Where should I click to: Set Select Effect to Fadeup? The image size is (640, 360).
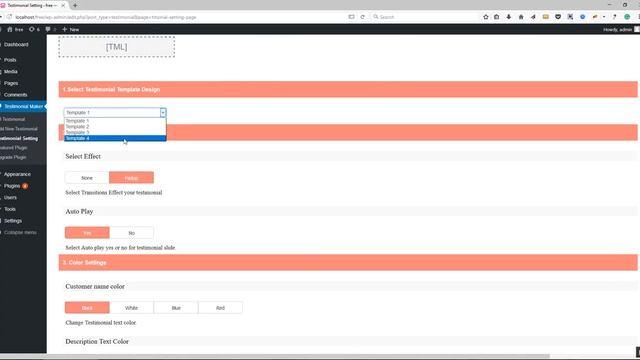point(131,178)
